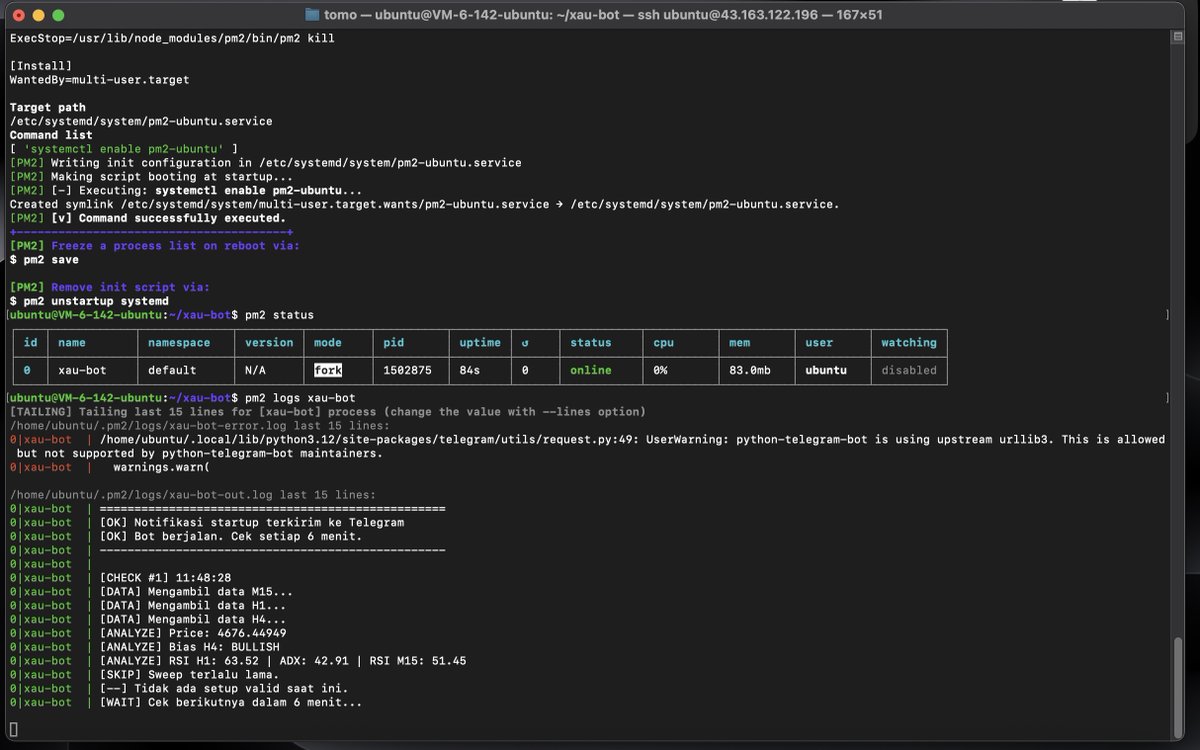Click the '$ pm2 save' line
The width and height of the screenshot is (1200, 750).
(44, 259)
